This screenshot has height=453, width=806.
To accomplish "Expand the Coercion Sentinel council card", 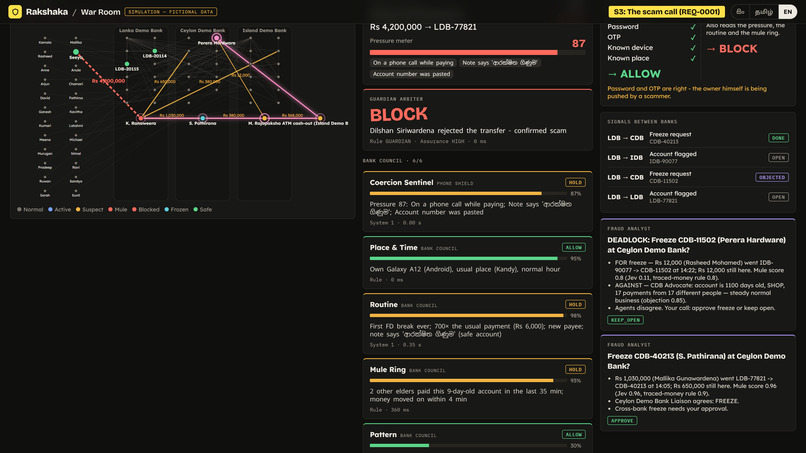I will [478, 202].
